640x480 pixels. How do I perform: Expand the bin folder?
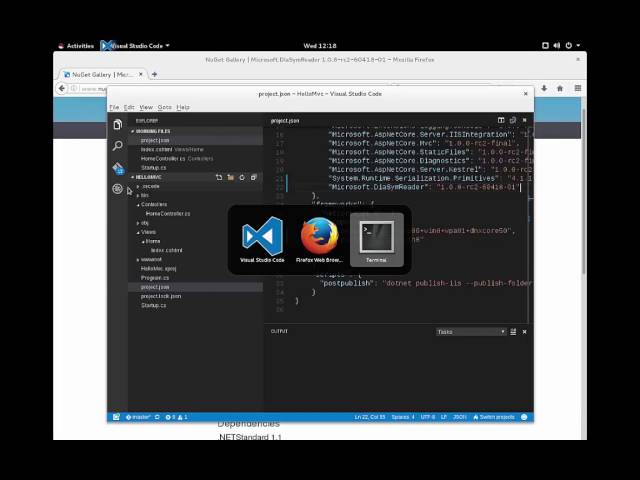[x=138, y=196]
